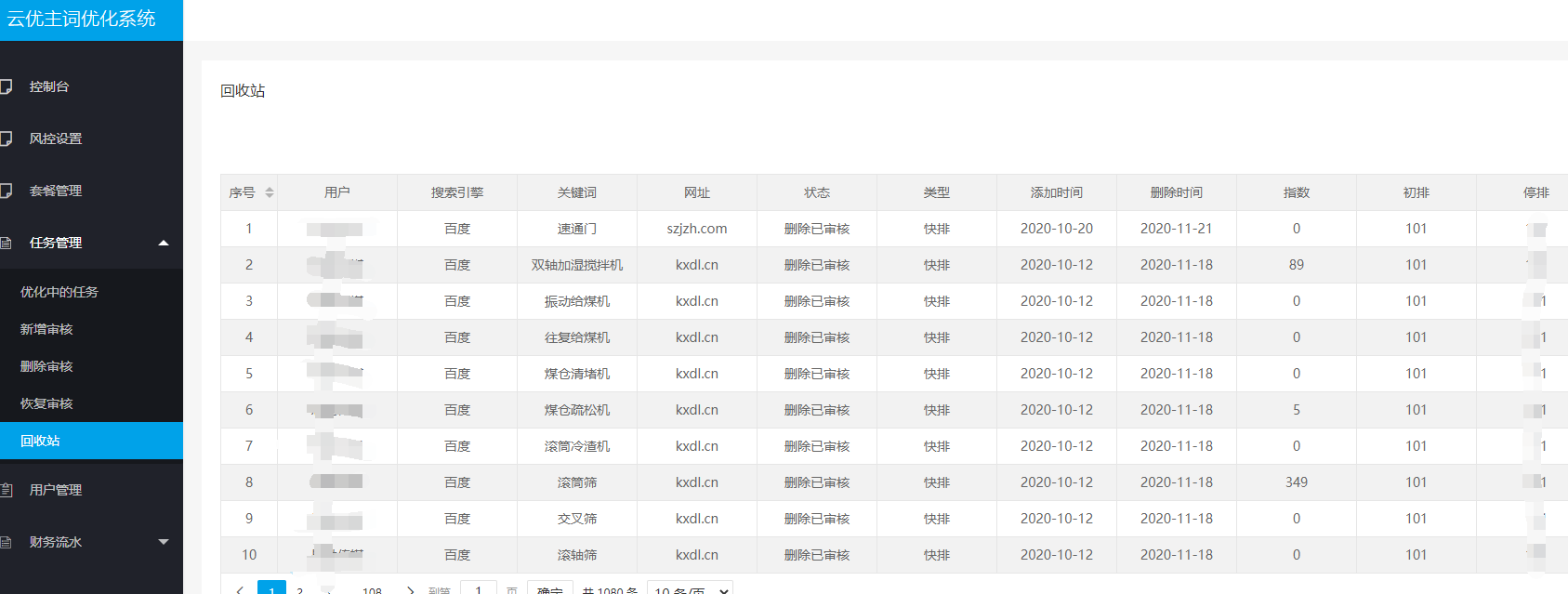
Task: Click the 回收站 page heading
Action: click(x=243, y=90)
